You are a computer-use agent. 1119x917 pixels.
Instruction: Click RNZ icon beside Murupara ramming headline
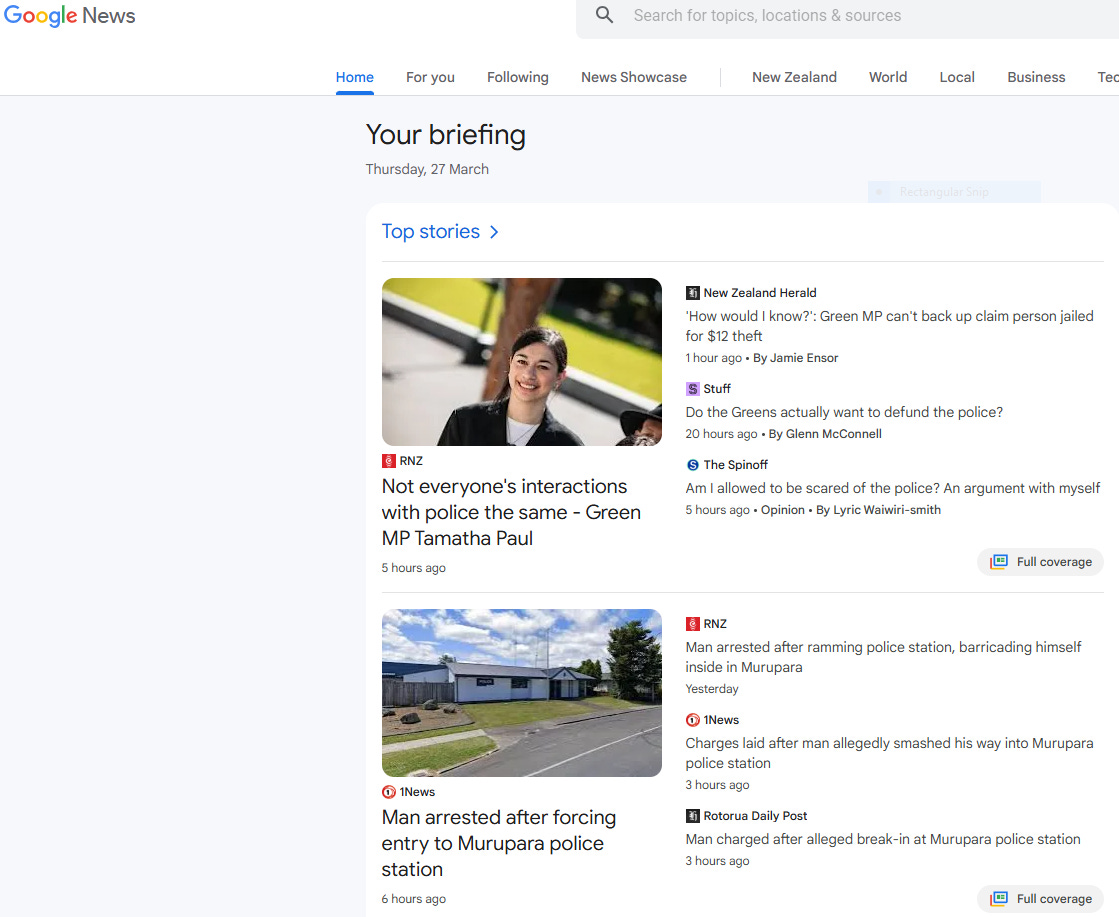[x=692, y=624]
